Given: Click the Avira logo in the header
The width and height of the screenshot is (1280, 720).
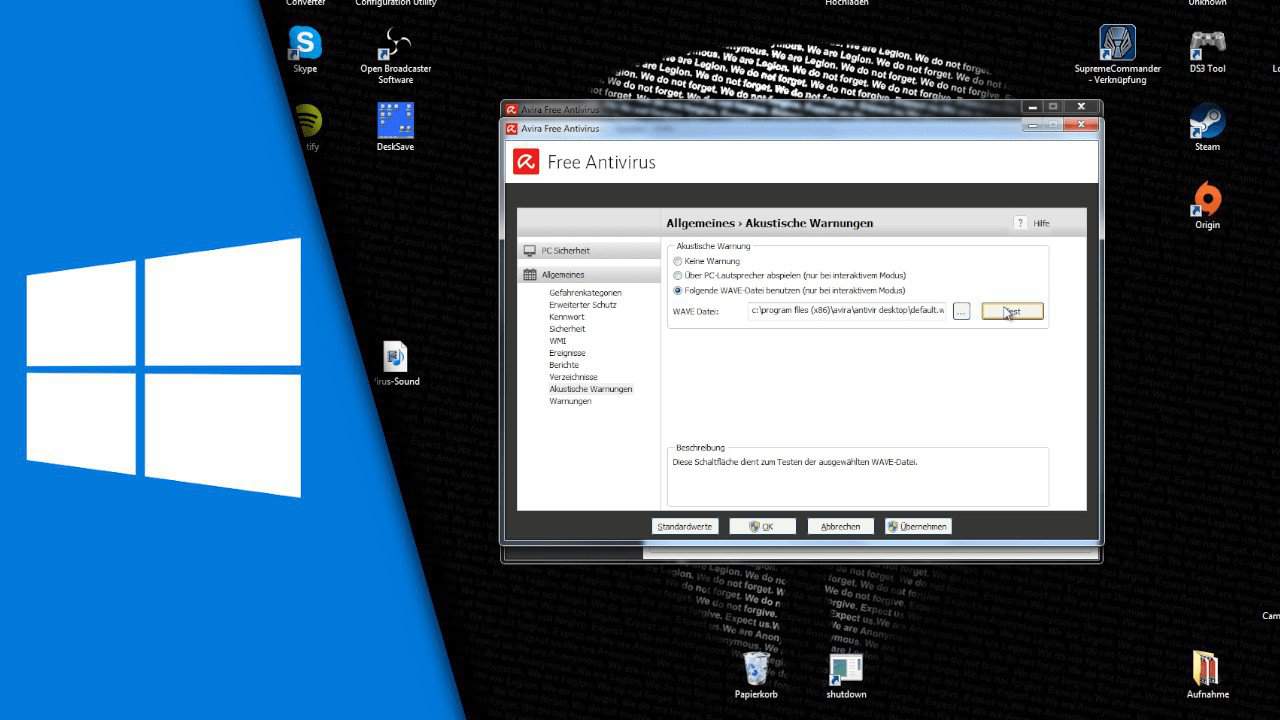Looking at the screenshot, I should point(526,162).
